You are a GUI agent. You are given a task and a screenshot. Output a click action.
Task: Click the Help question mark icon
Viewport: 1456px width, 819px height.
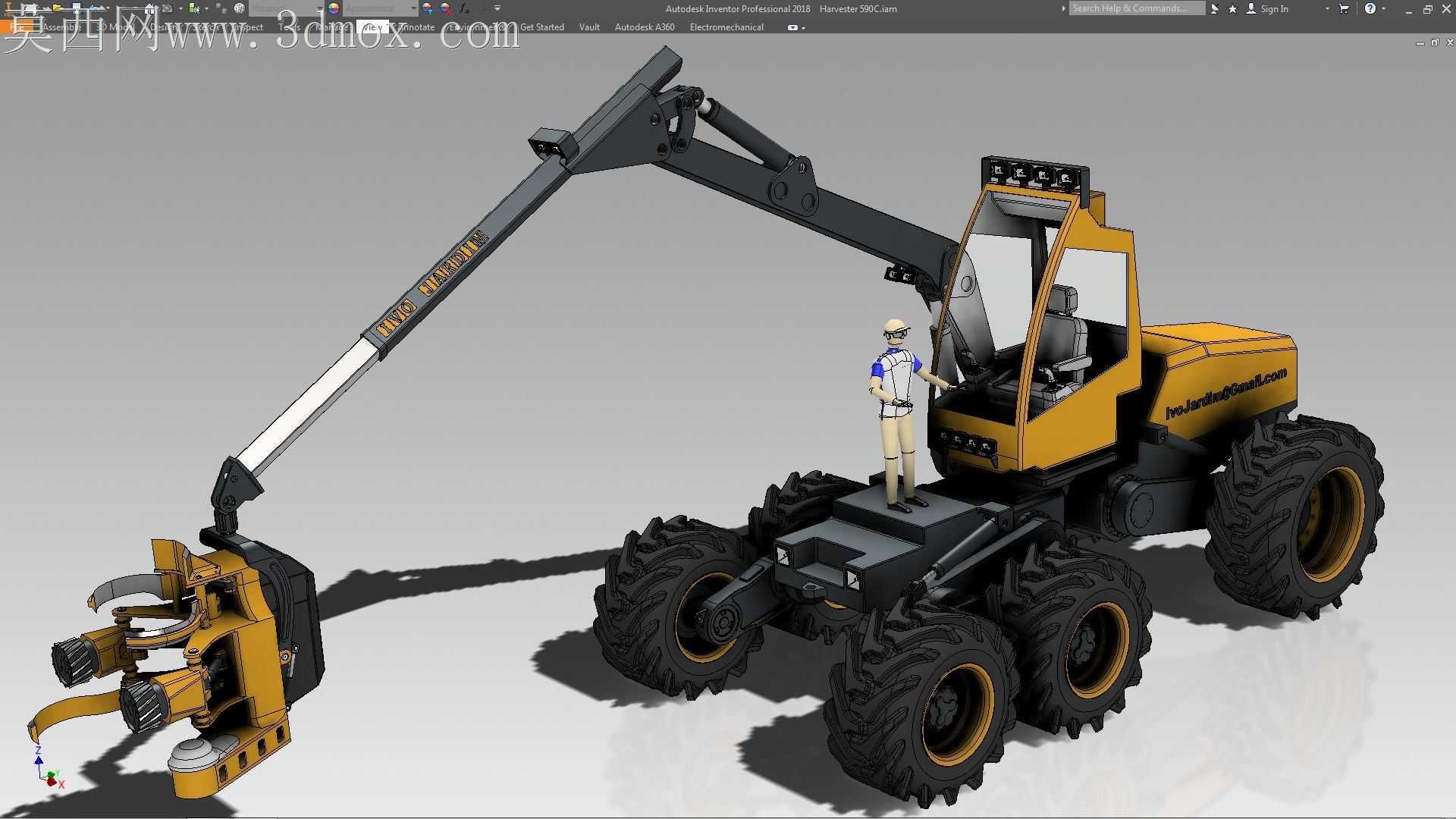1370,9
